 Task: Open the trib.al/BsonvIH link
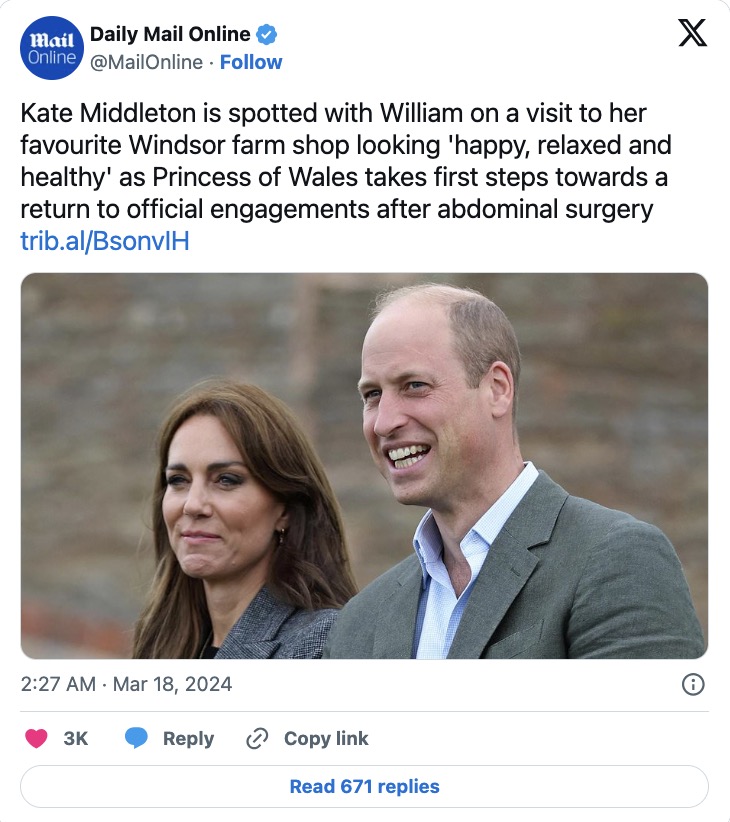pos(105,241)
